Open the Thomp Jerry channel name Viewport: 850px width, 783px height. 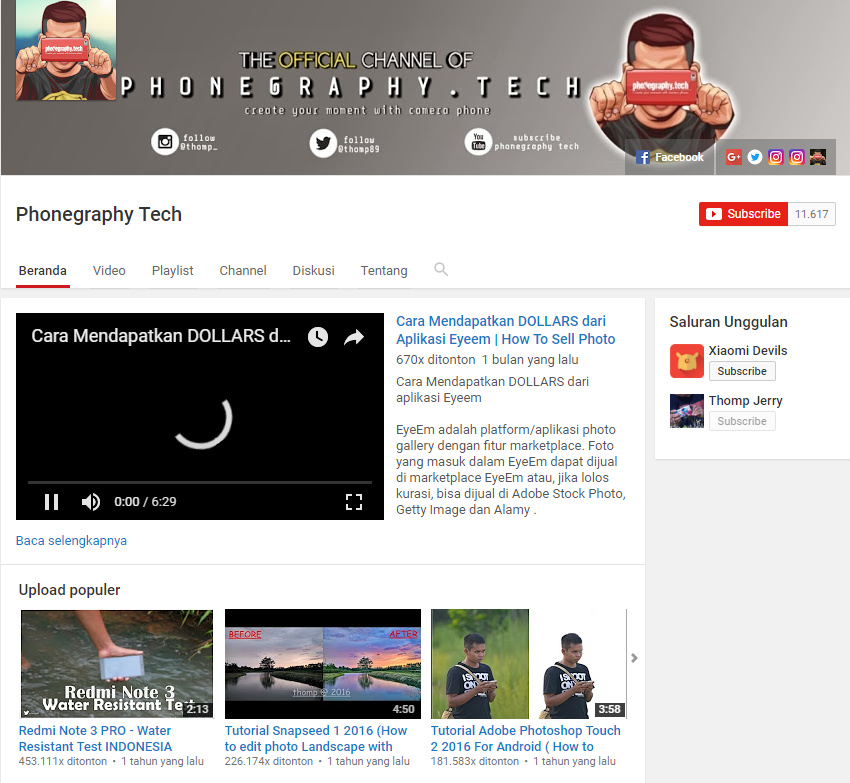[745, 401]
